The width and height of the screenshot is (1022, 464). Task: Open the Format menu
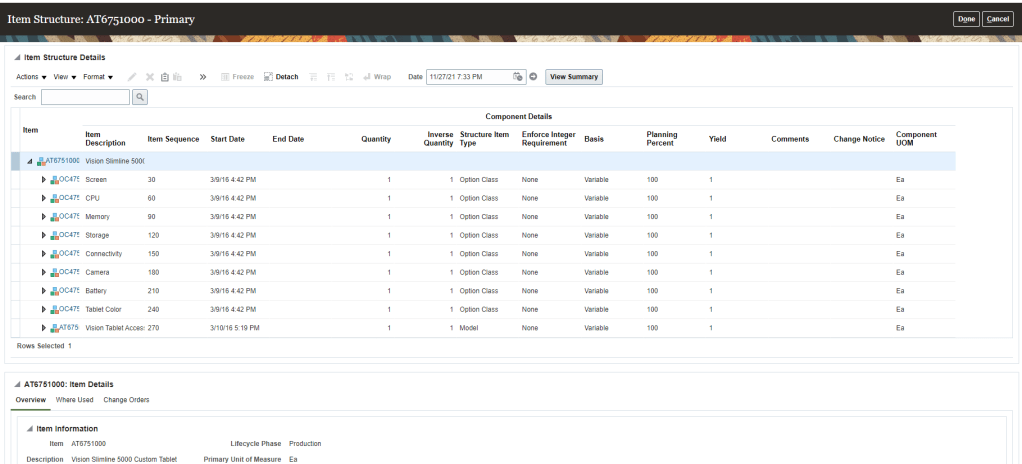tap(97, 76)
